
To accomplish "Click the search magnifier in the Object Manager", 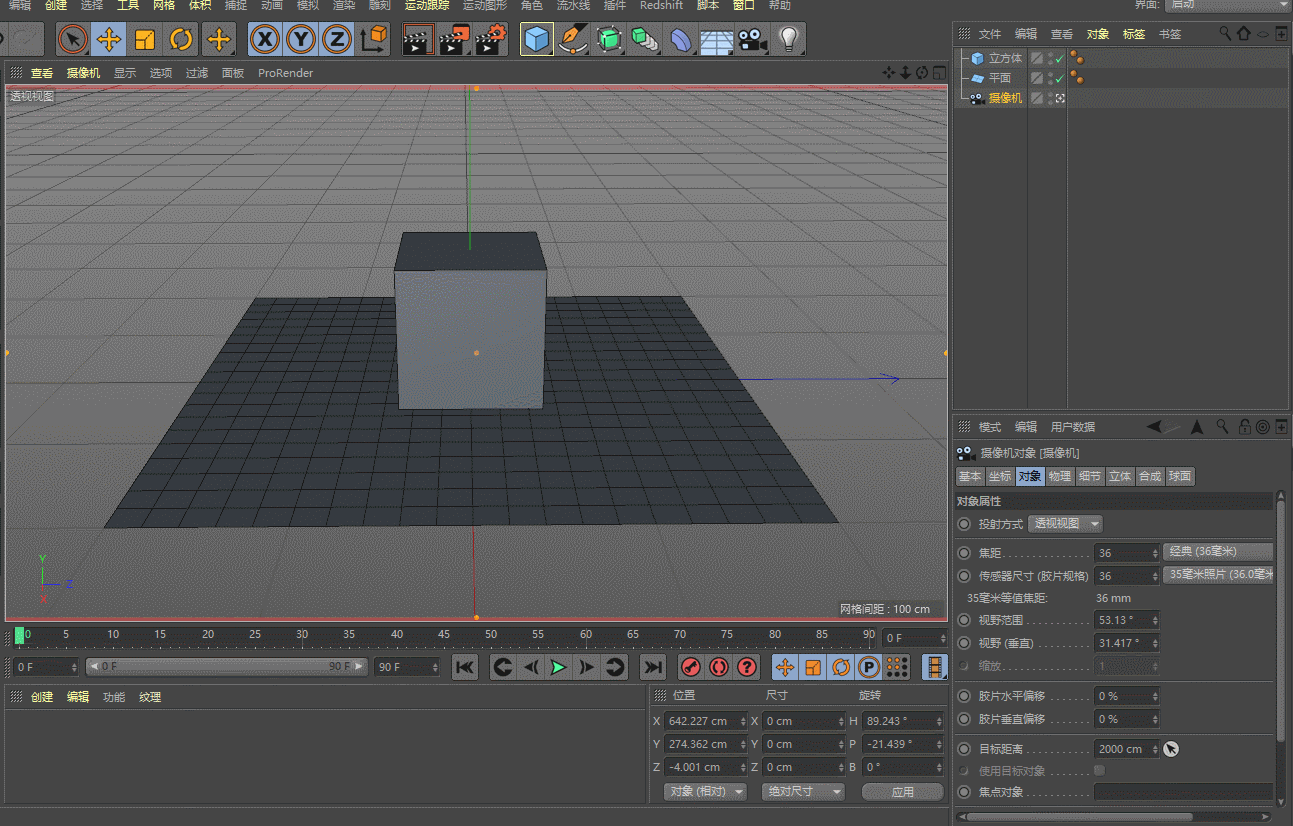I will click(x=1225, y=34).
